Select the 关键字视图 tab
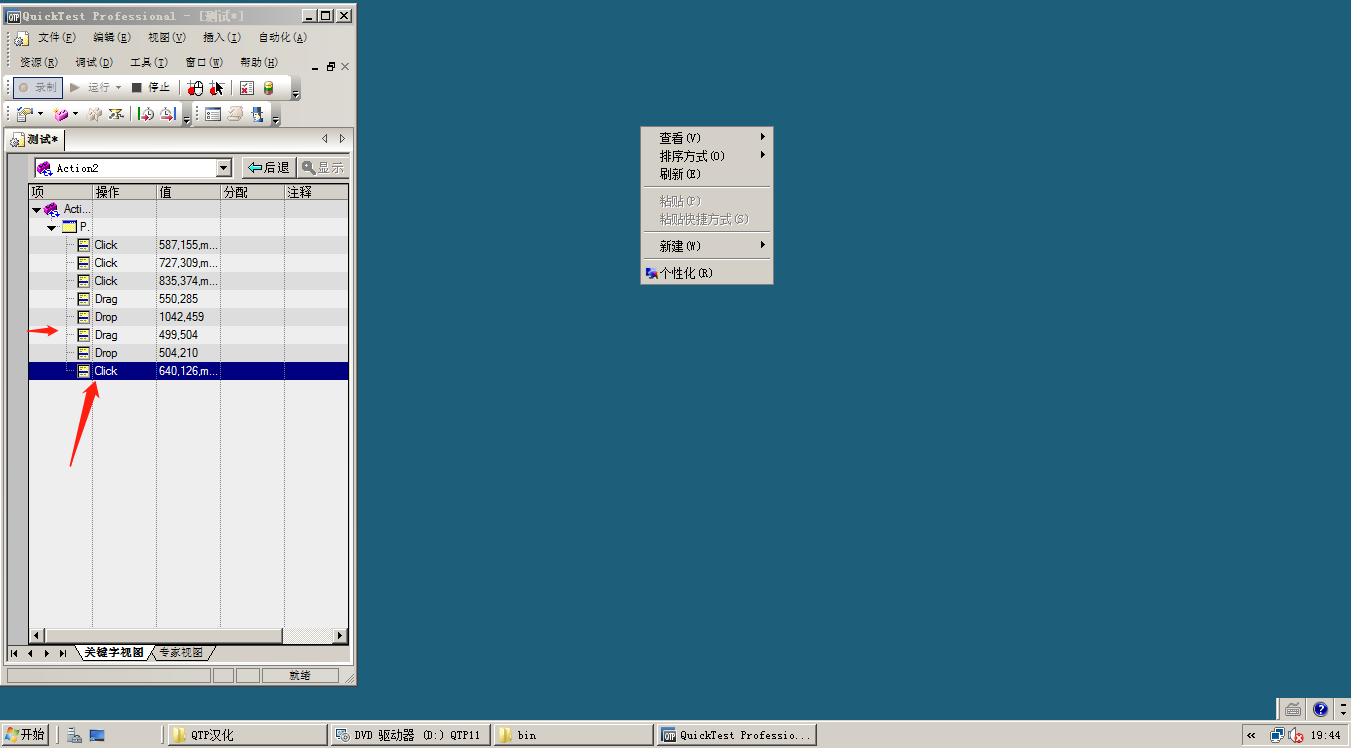Image resolution: width=1351 pixels, height=748 pixels. pyautogui.click(x=113, y=652)
